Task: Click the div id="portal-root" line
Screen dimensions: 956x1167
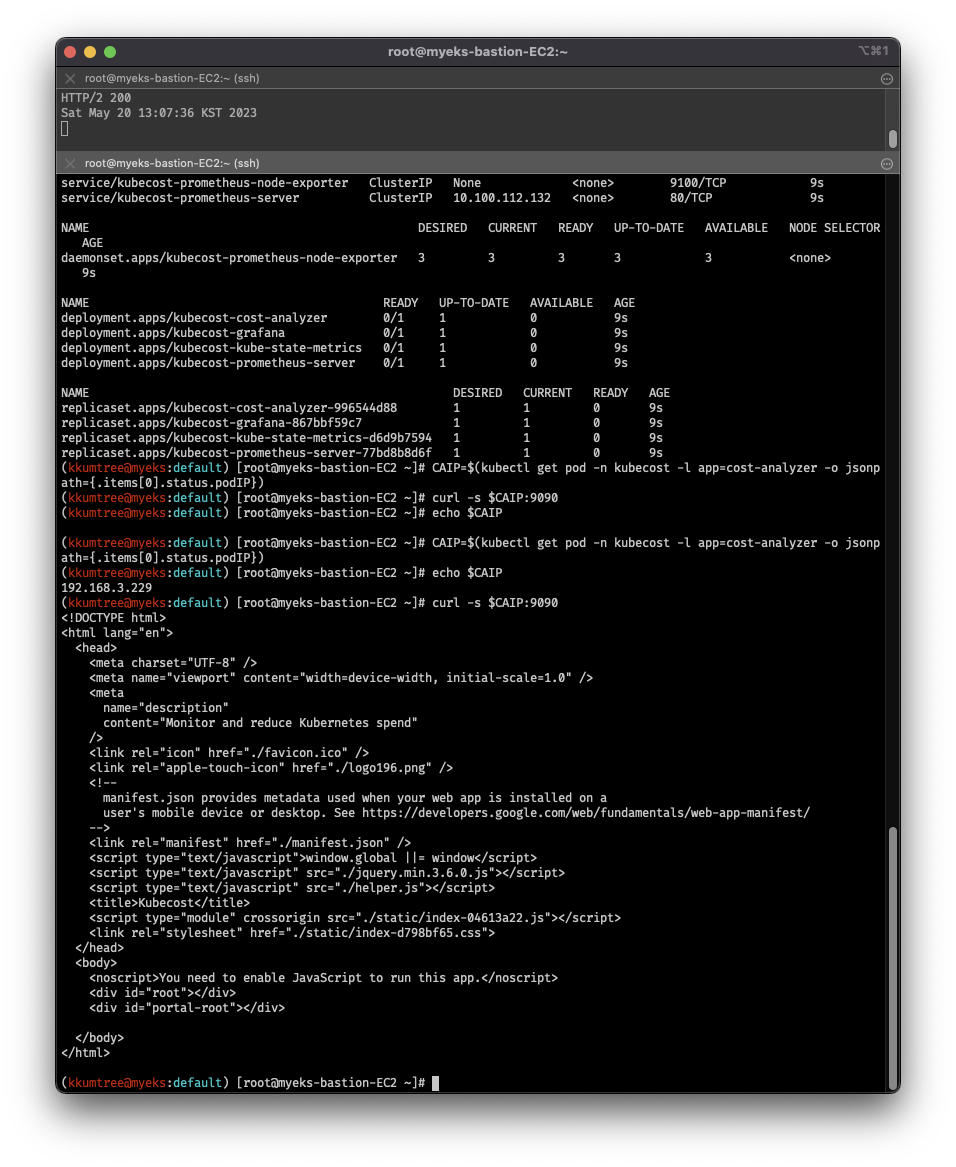Action: (x=187, y=1008)
